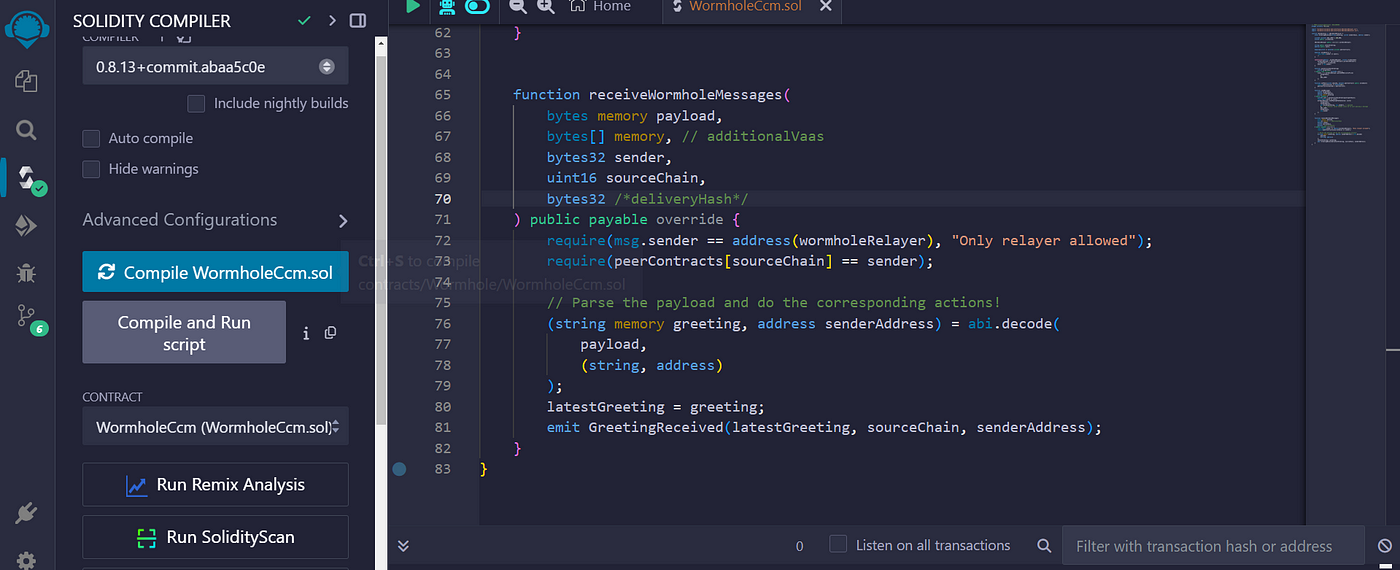Enable Include nightly builds checkbox
The width and height of the screenshot is (1400, 570).
pos(196,103)
